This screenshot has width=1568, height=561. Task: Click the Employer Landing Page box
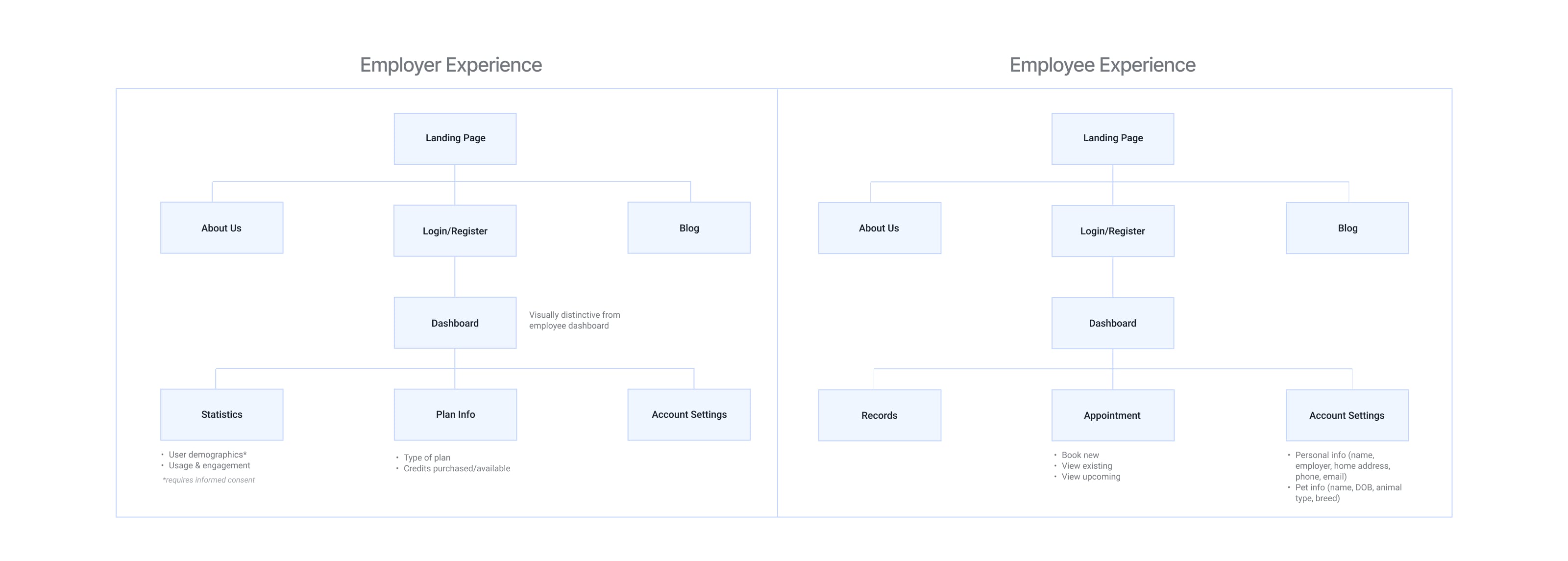click(455, 138)
